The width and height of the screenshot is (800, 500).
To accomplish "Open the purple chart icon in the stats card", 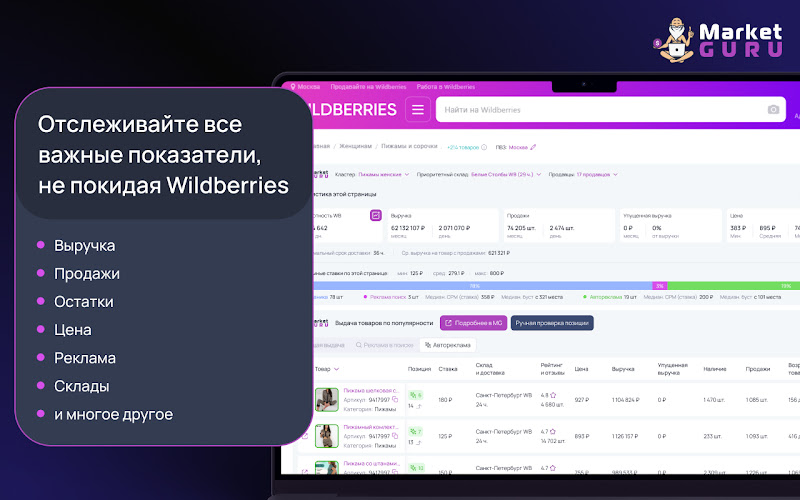I will [376, 215].
